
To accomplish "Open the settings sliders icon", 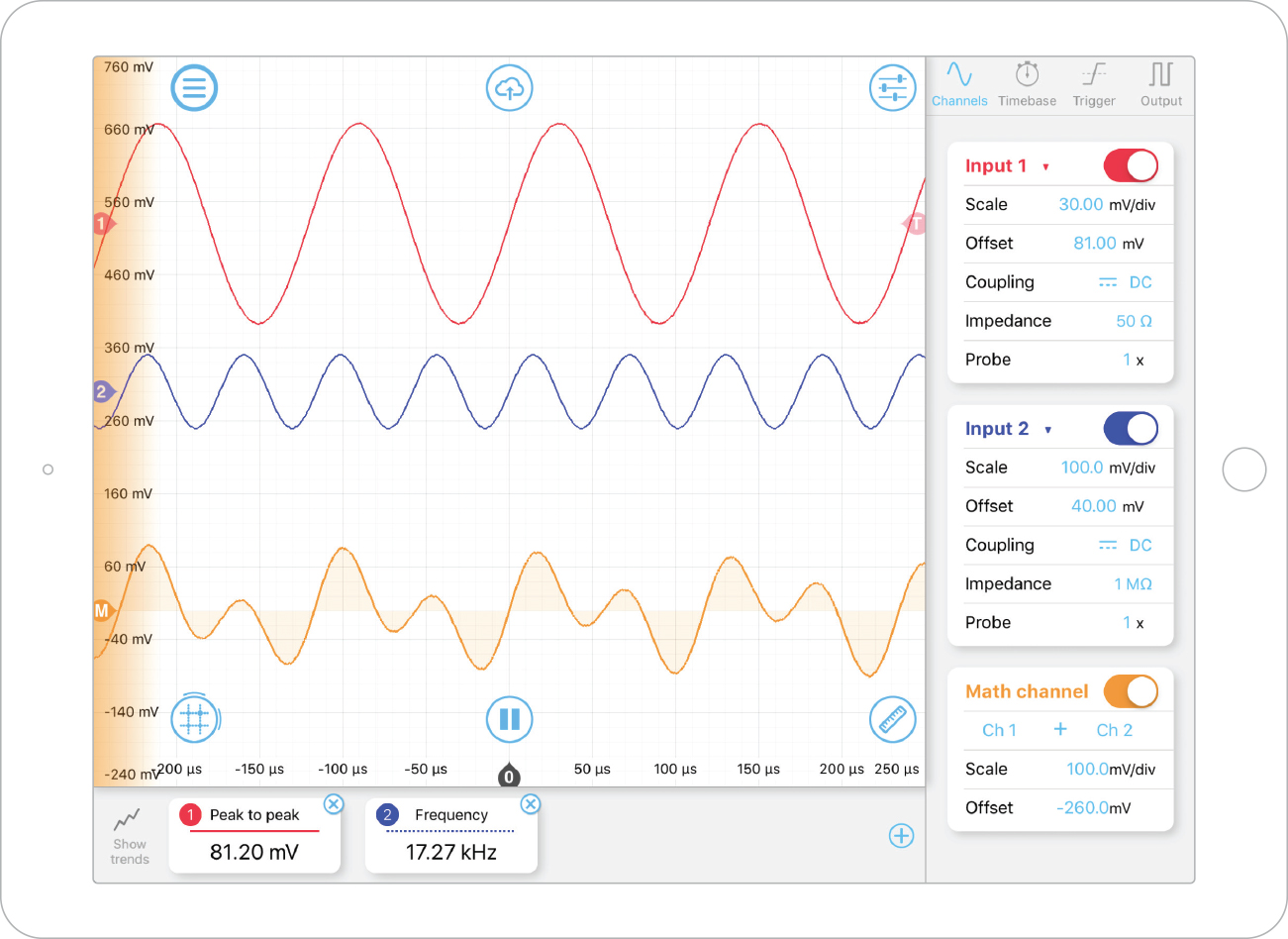I will pyautogui.click(x=892, y=88).
